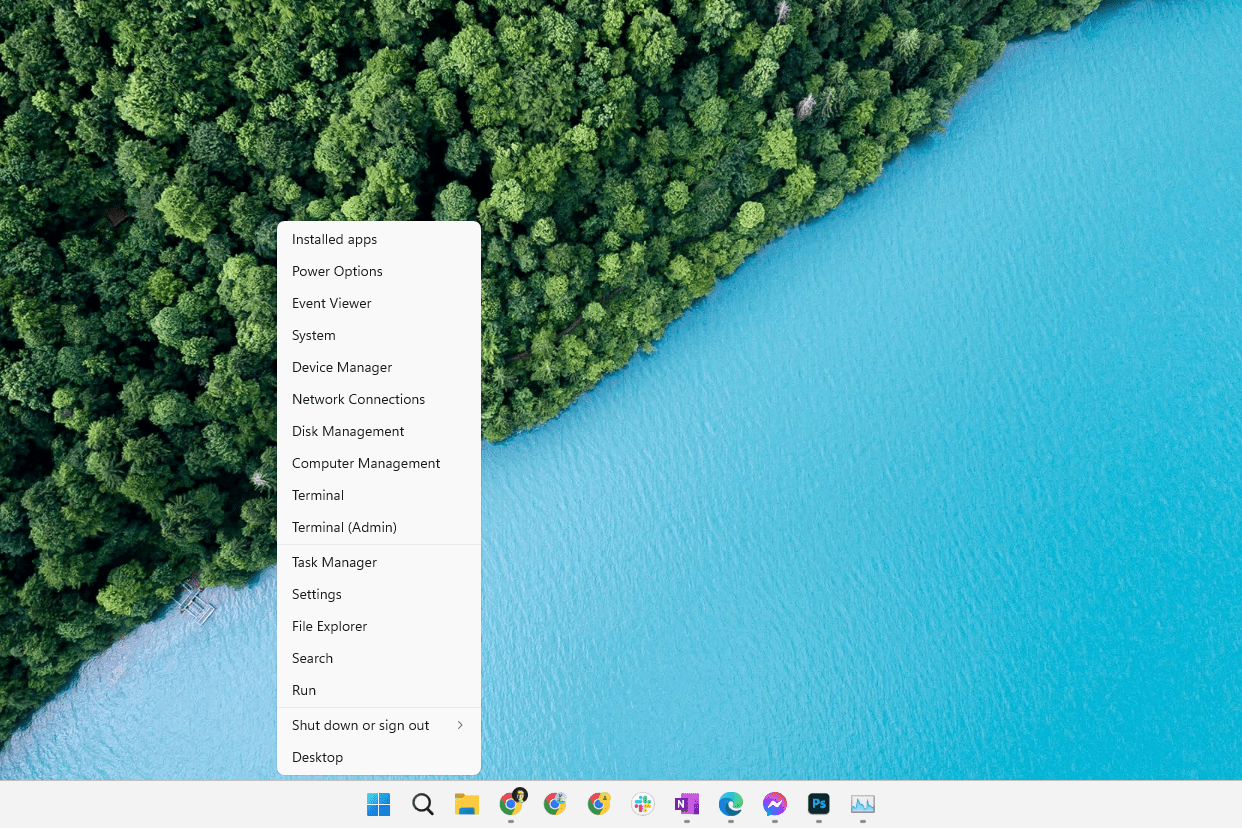Launch Terminal (non-admin) entry

pyautogui.click(x=379, y=495)
